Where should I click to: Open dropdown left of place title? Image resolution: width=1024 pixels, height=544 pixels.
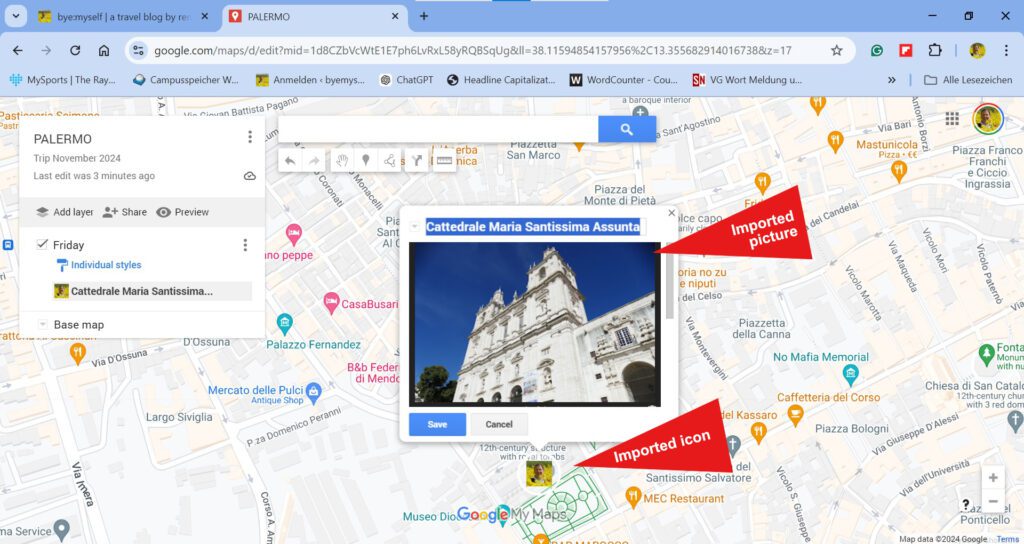tap(415, 227)
